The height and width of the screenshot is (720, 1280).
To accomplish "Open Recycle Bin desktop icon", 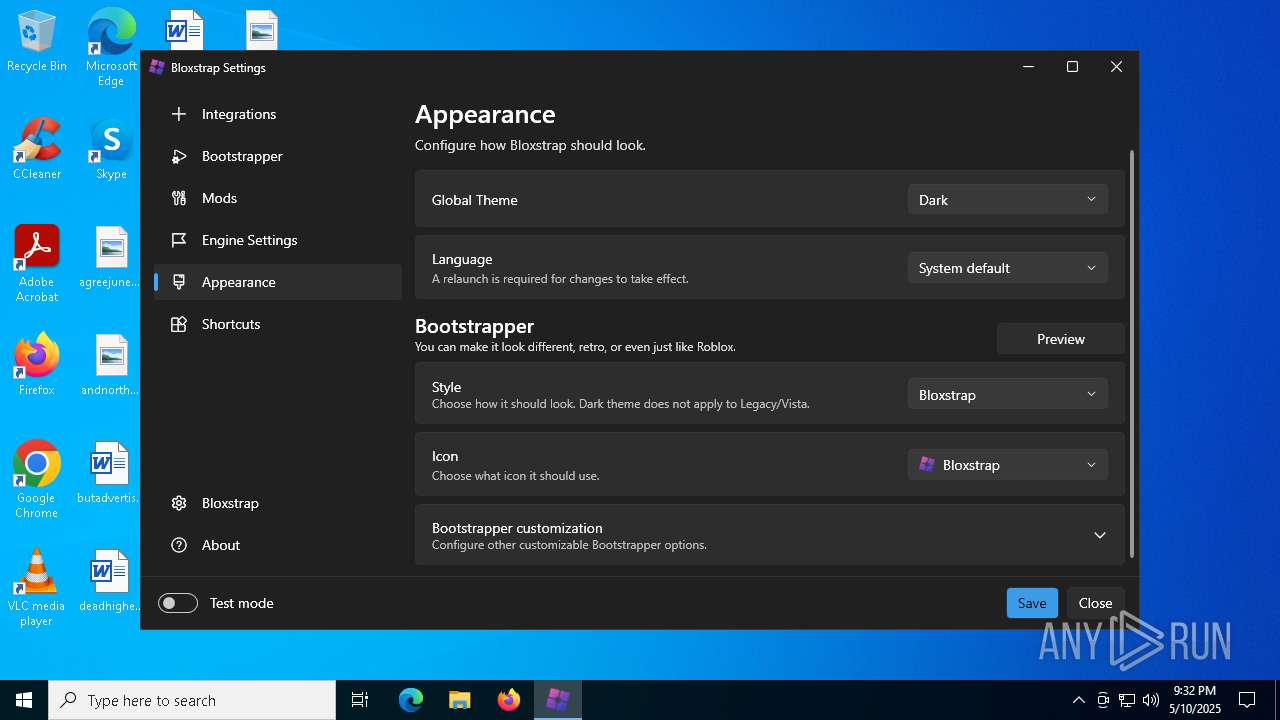I will point(37,41).
